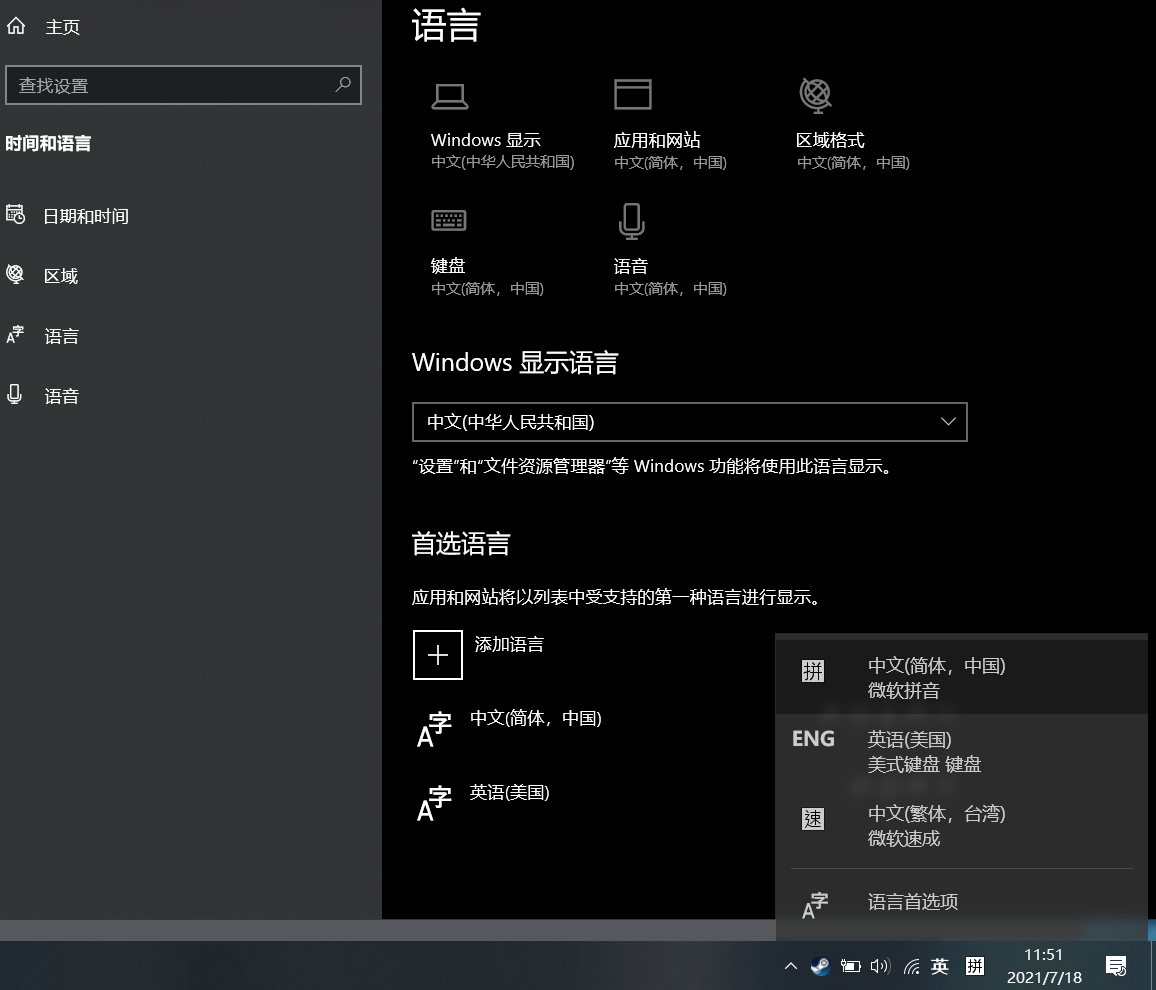Click the calendar icon beside 日期和时间
Viewport: 1156px width, 990px height.
[x=15, y=215]
